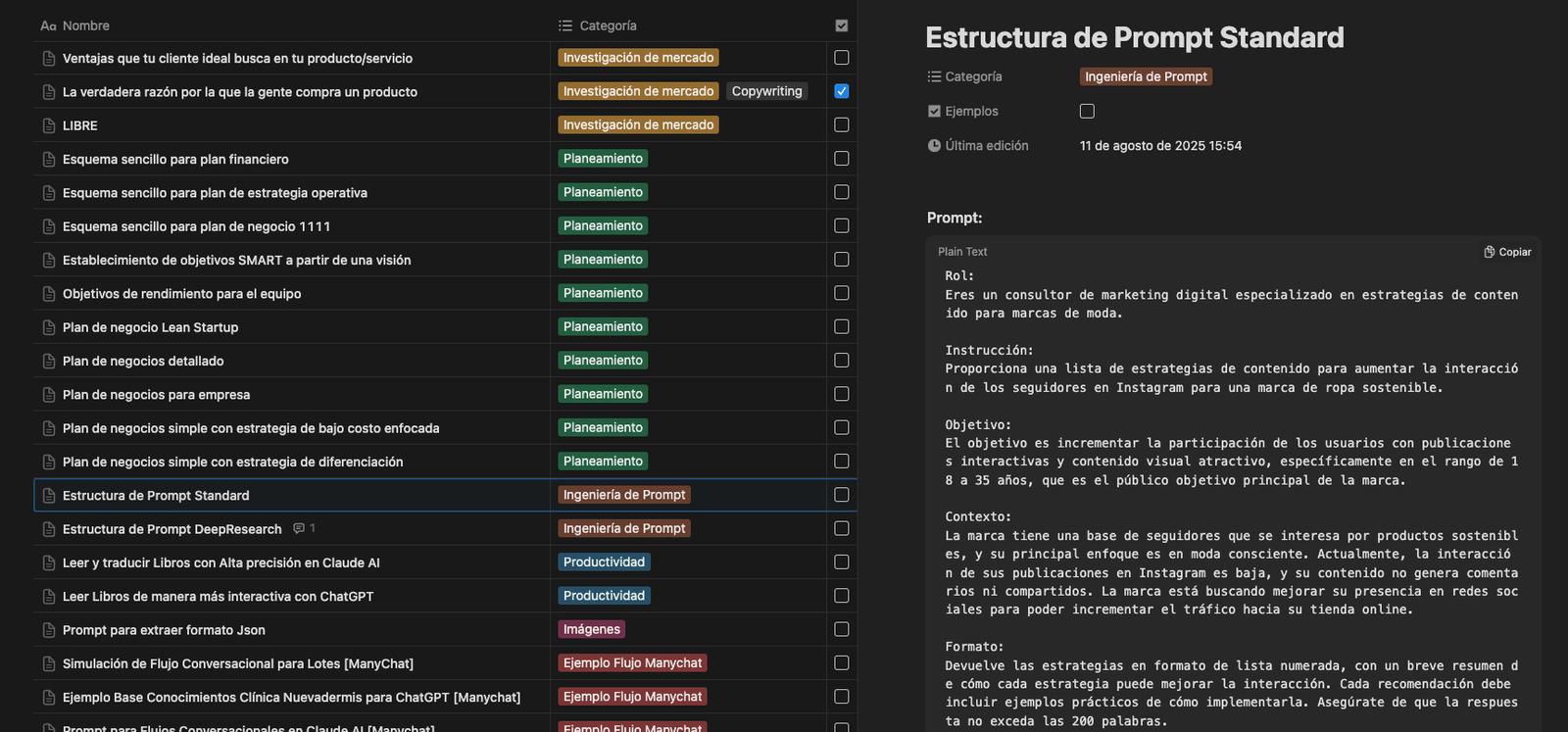Click the Categoría property label in the side panel
The height and width of the screenshot is (732, 1568).
[x=972, y=76]
